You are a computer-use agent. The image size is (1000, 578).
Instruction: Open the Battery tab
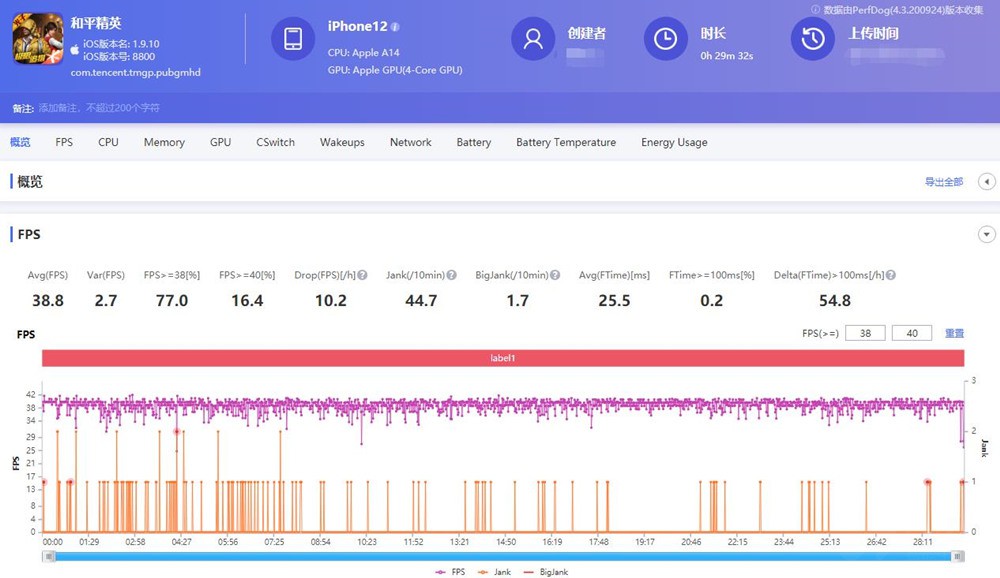click(x=474, y=142)
